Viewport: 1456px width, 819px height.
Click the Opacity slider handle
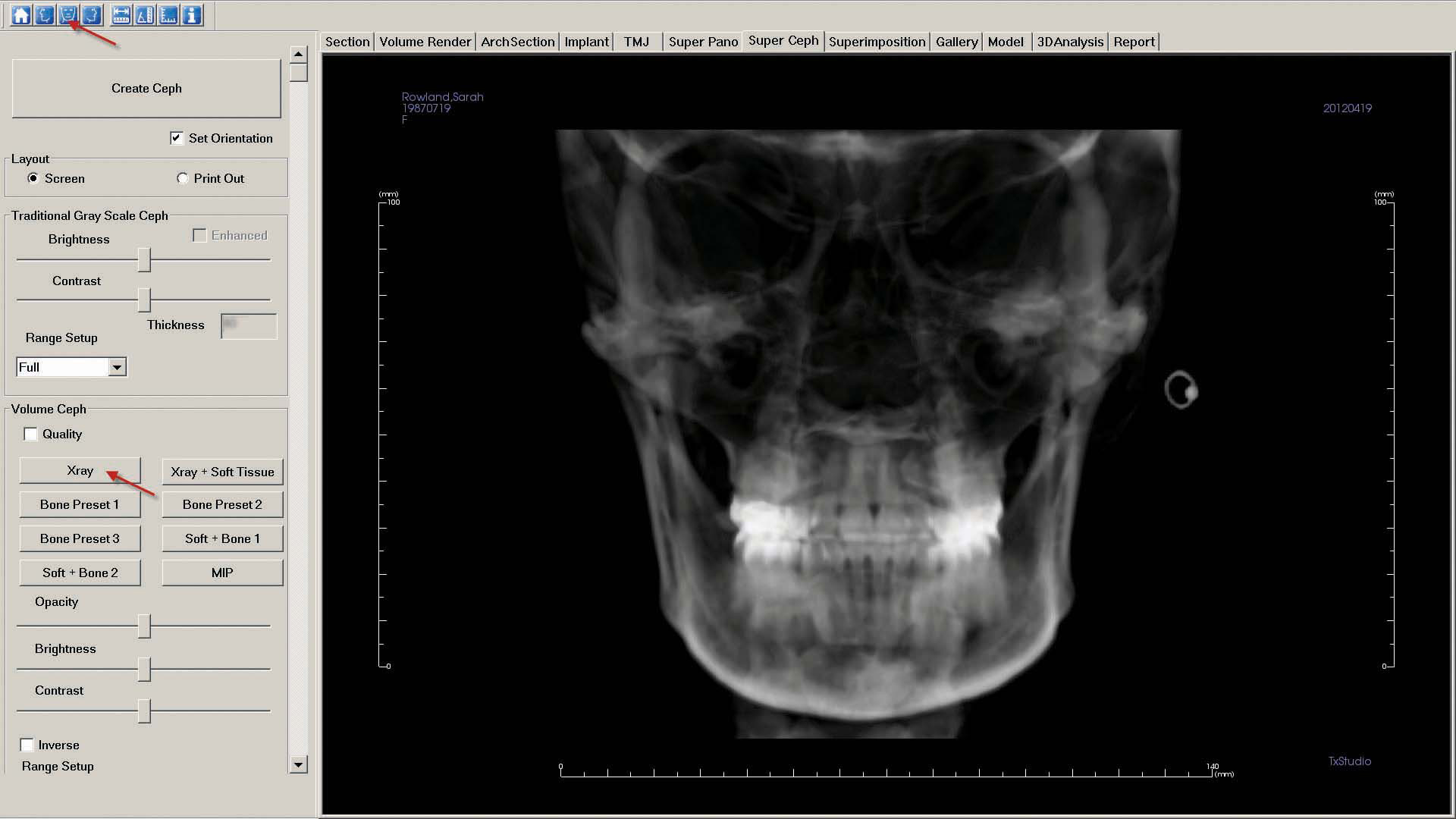pos(144,626)
